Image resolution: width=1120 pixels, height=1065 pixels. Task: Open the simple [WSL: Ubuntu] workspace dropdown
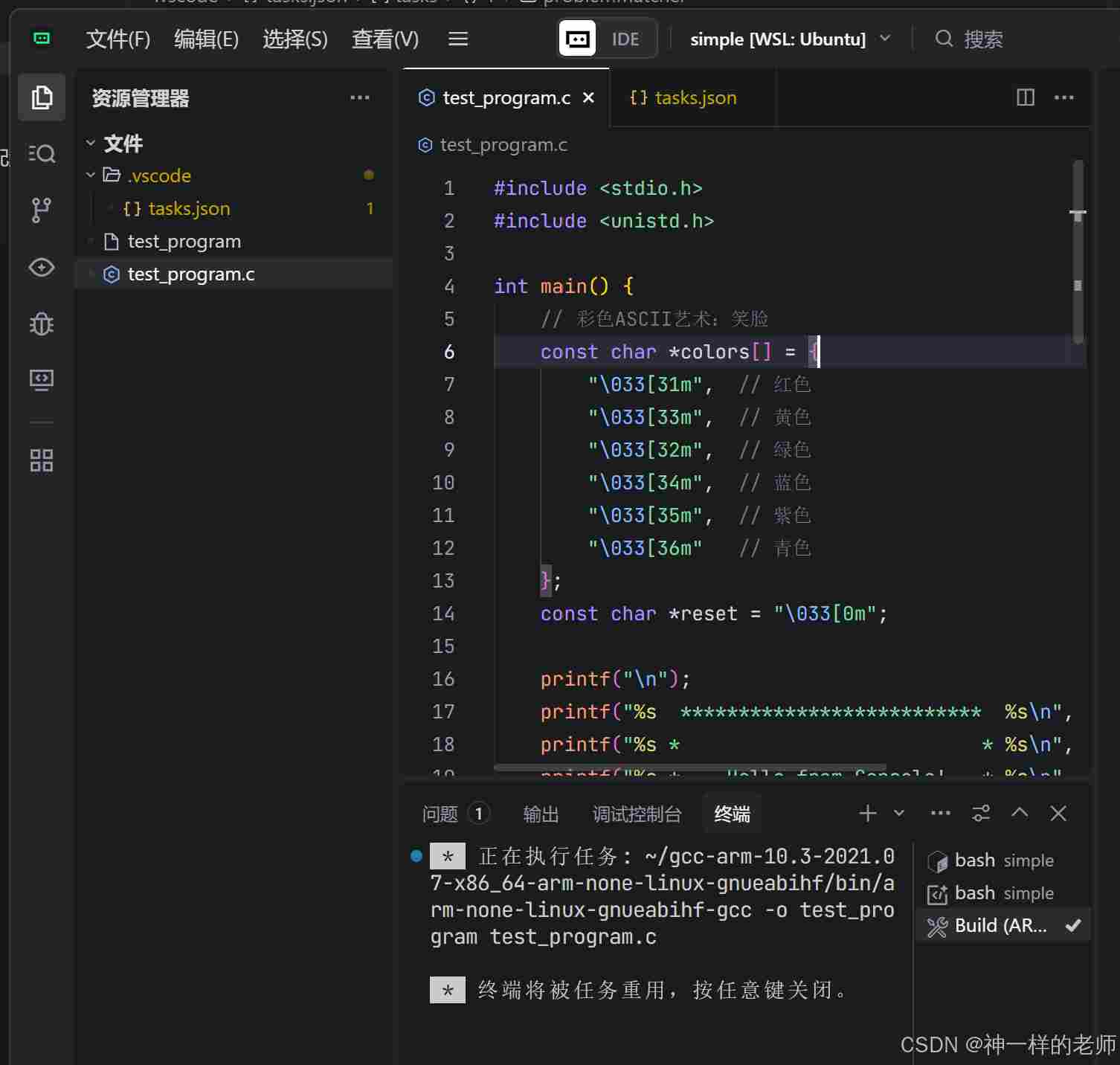790,39
